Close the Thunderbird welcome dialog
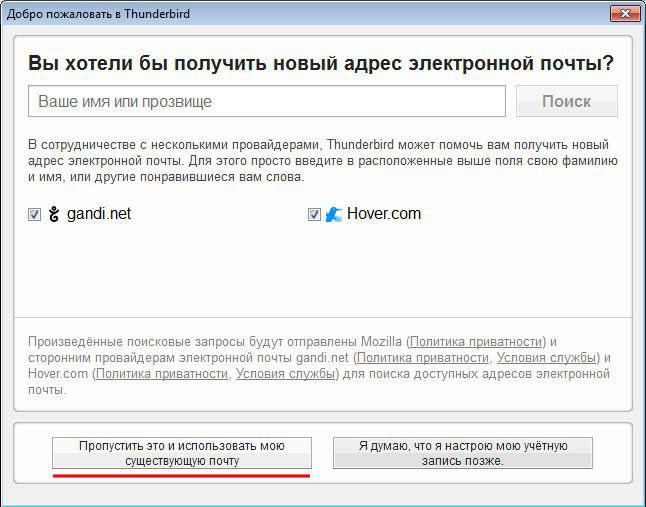This screenshot has height=507, width=646. click(x=625, y=14)
